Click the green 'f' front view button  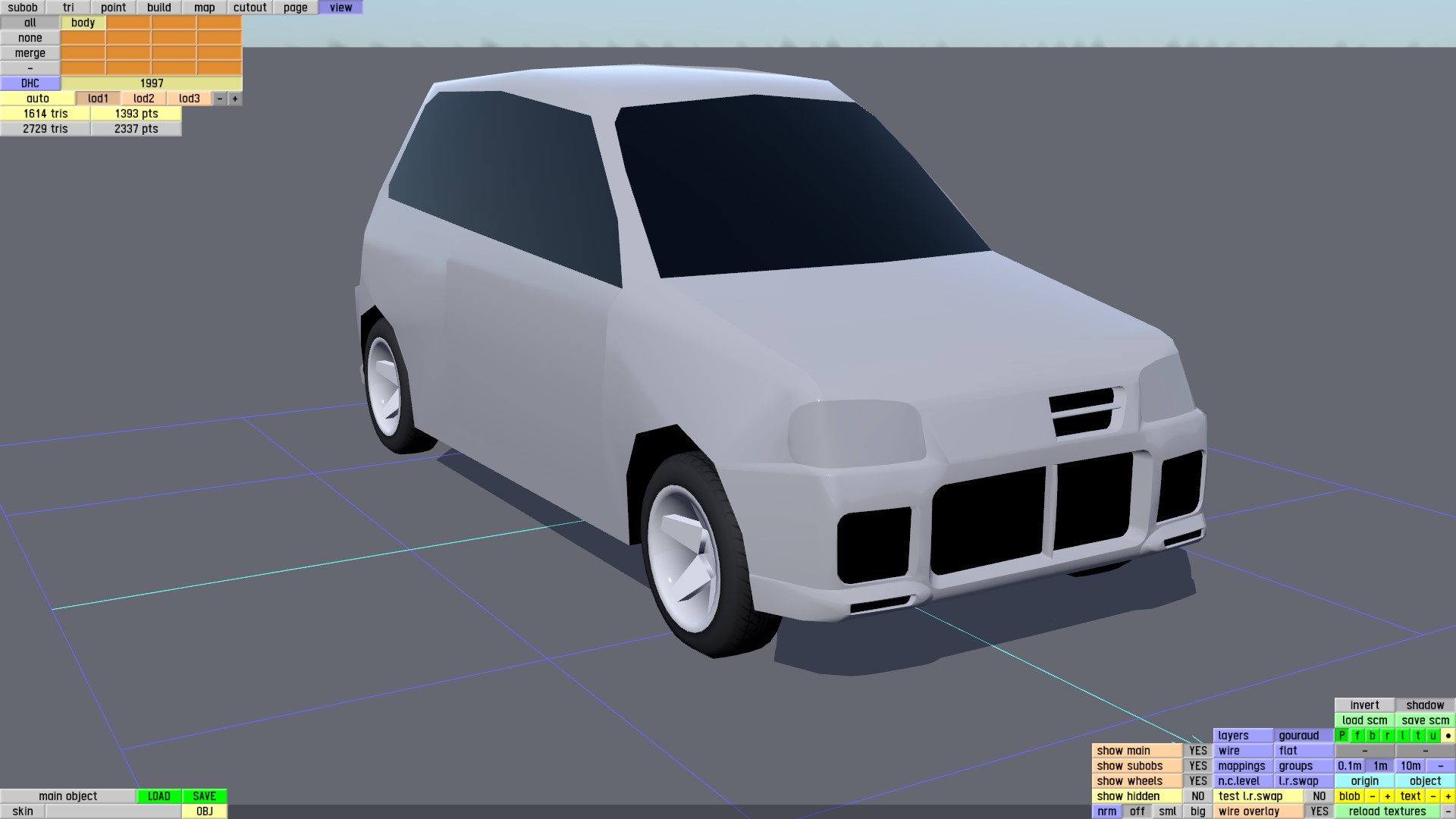click(1357, 736)
